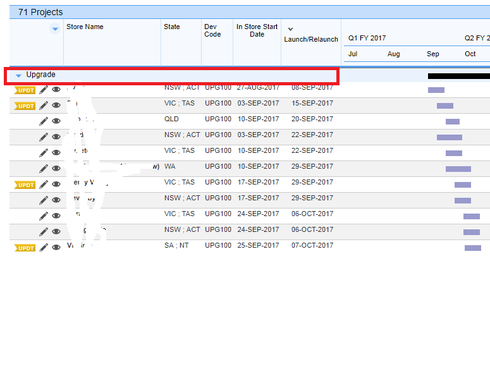Click 'UPG100' dev code in the WA row
The image size is (490, 388).
click(x=218, y=166)
